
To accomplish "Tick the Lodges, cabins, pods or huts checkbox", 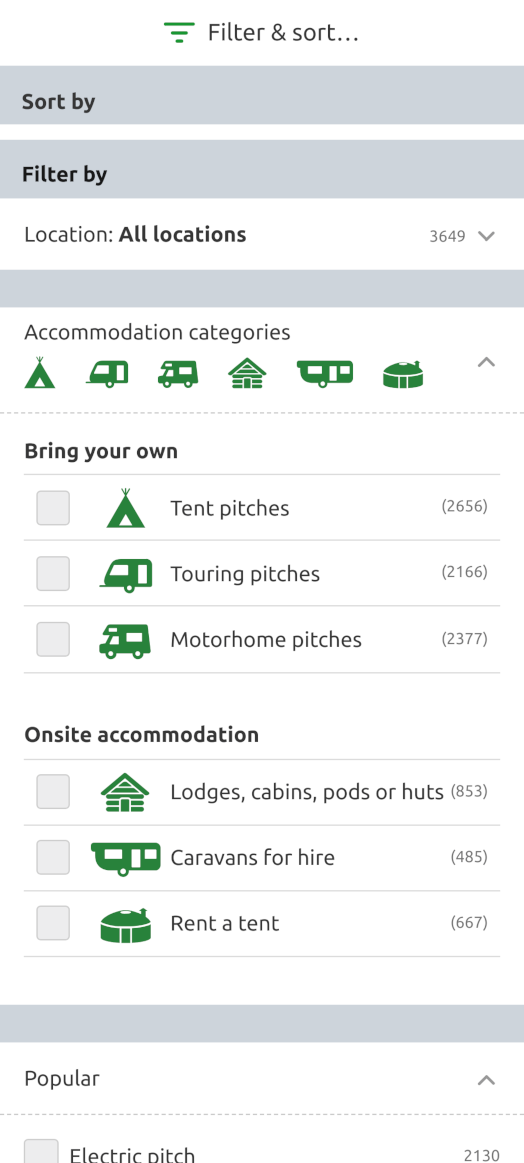I will point(53,791).
